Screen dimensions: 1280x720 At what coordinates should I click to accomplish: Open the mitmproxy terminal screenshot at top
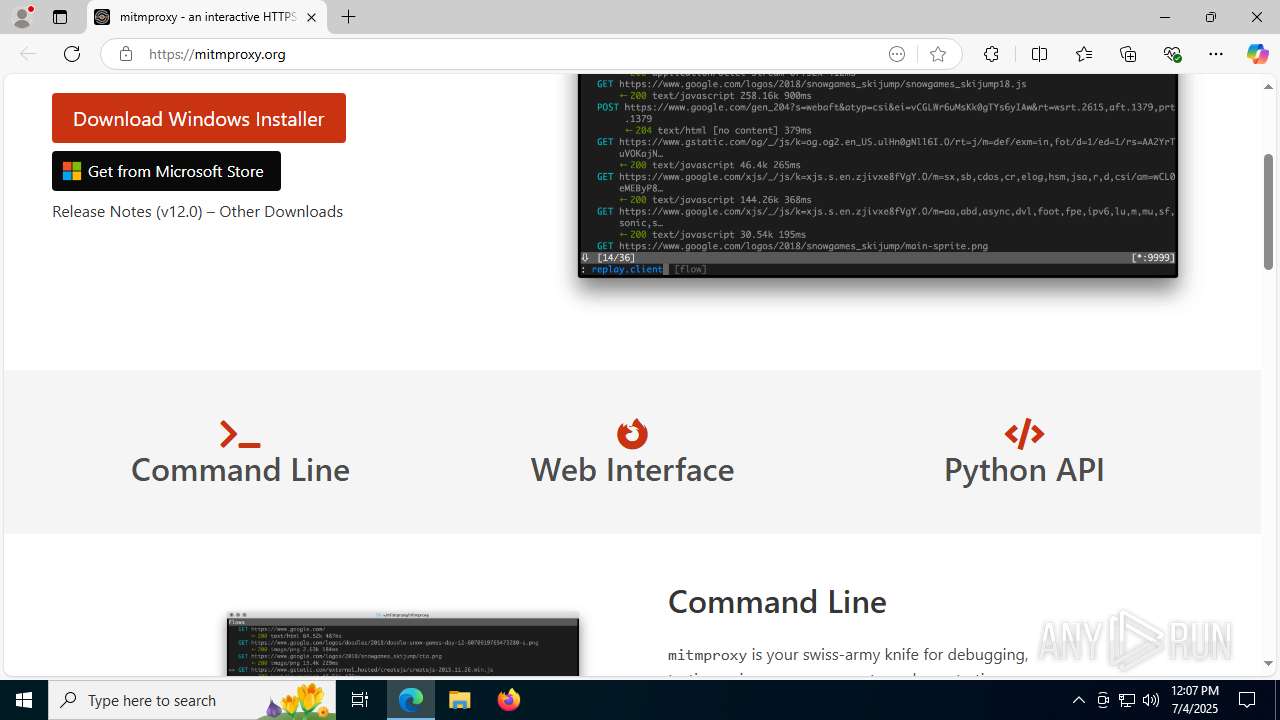(878, 175)
